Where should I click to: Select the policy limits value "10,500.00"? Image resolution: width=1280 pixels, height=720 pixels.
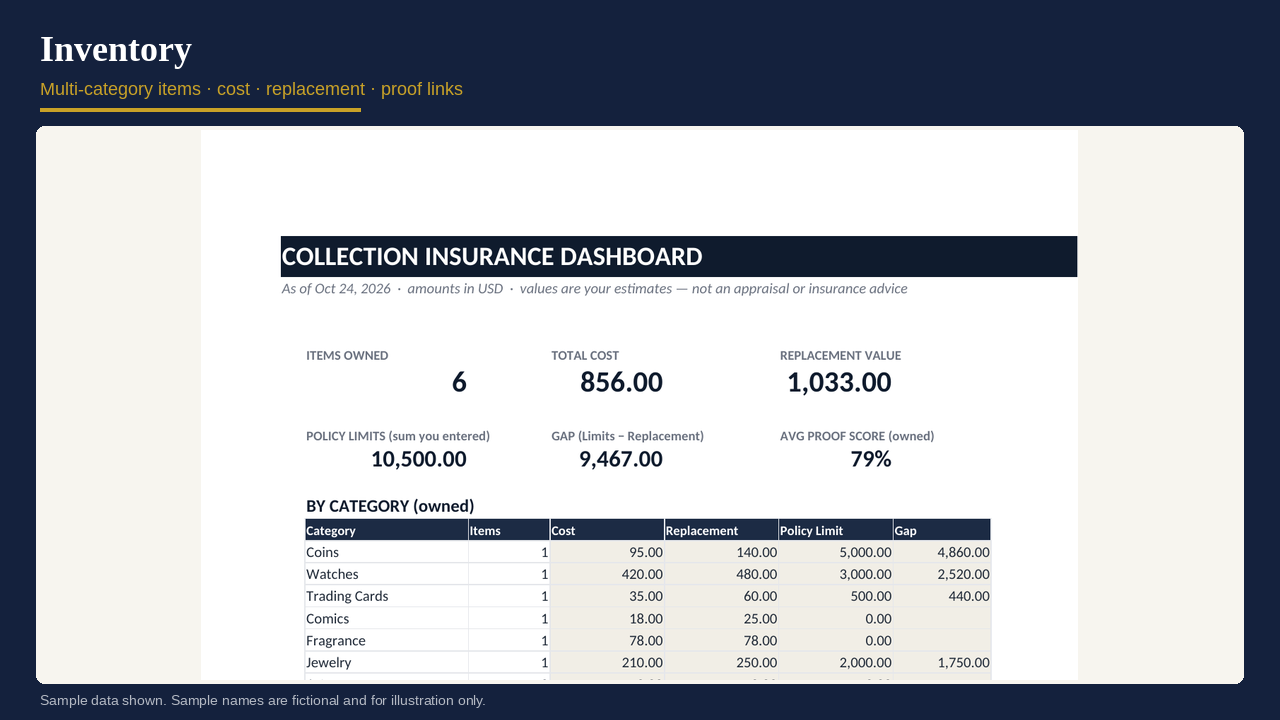click(x=419, y=459)
